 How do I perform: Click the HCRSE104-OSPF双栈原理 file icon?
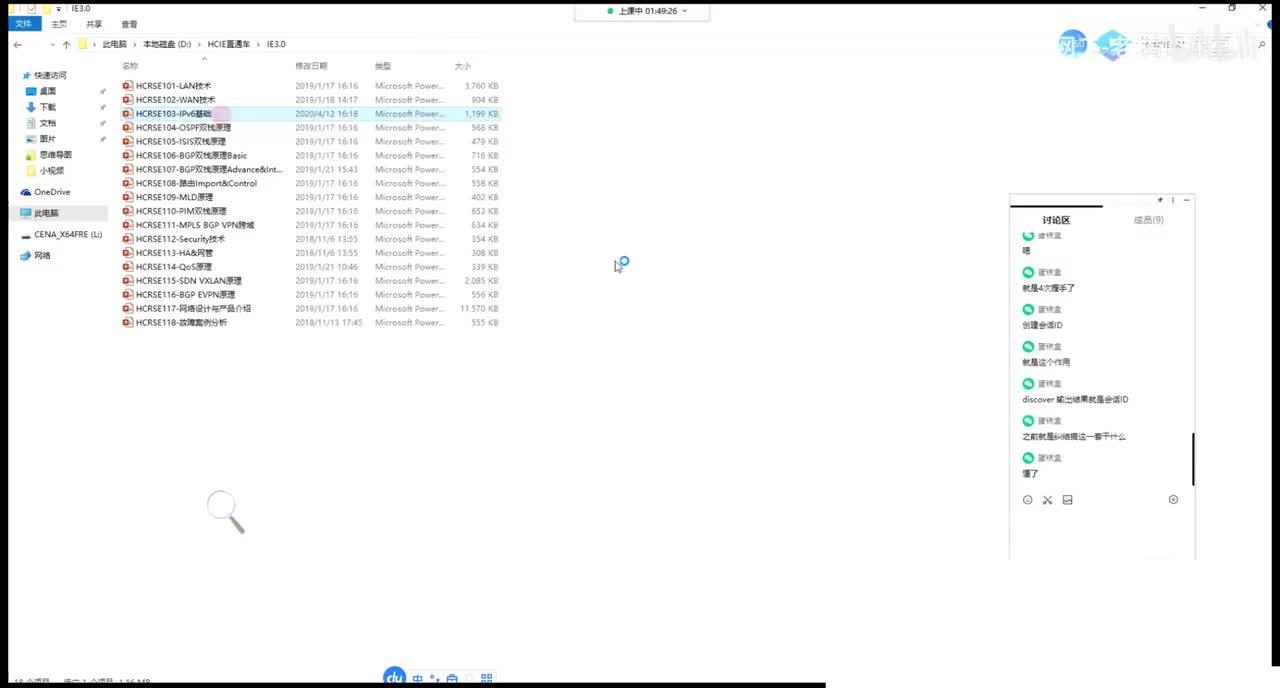coord(127,128)
